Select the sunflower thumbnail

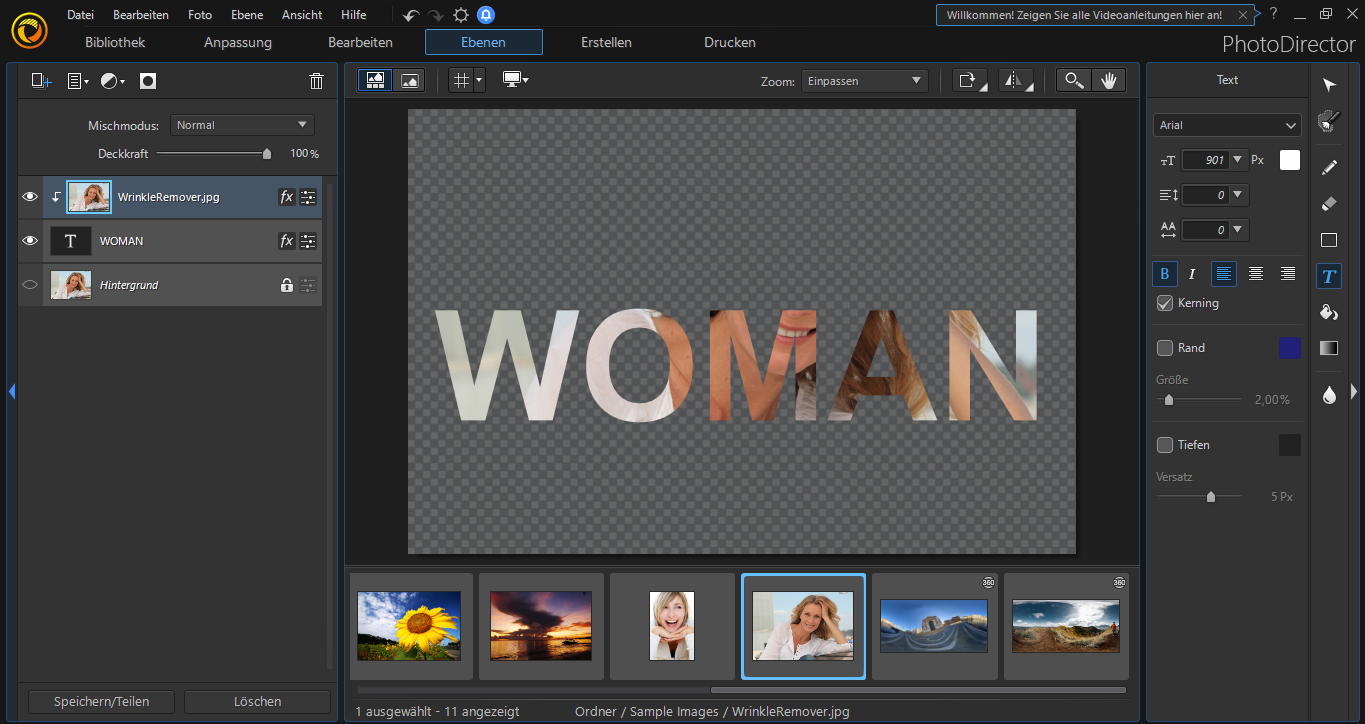[409, 626]
